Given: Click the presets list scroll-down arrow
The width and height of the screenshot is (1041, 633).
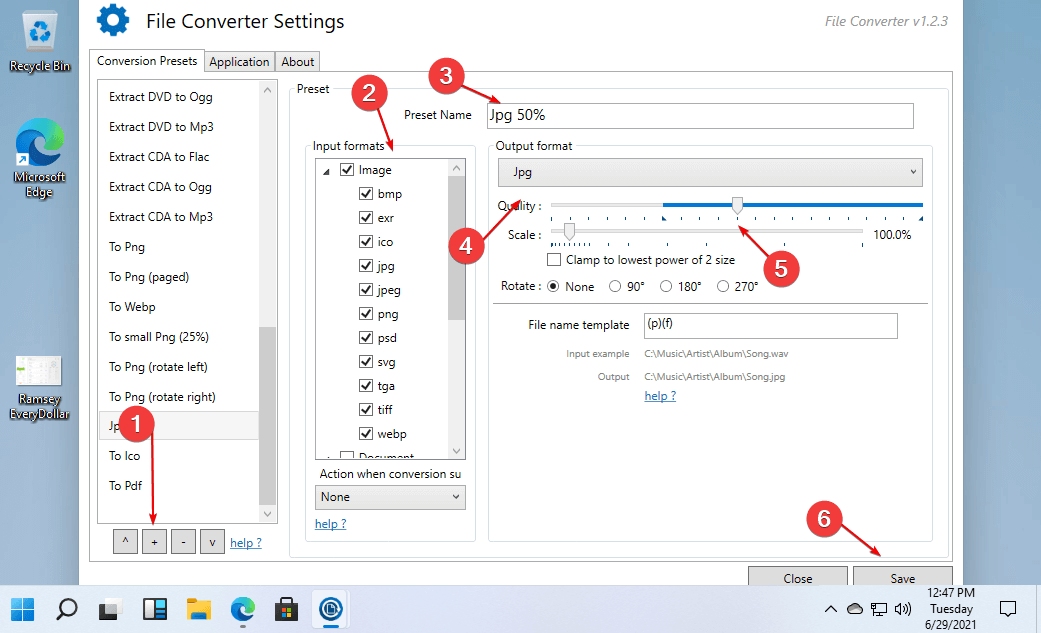Looking at the screenshot, I should [268, 513].
